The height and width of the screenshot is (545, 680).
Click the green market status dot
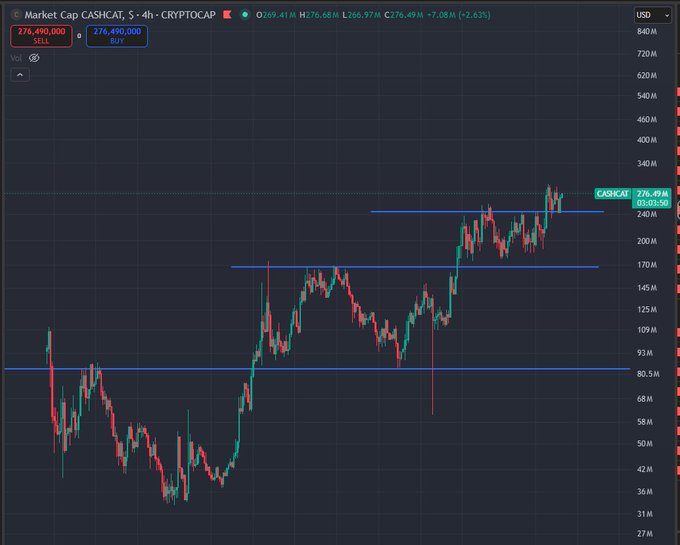coord(245,15)
